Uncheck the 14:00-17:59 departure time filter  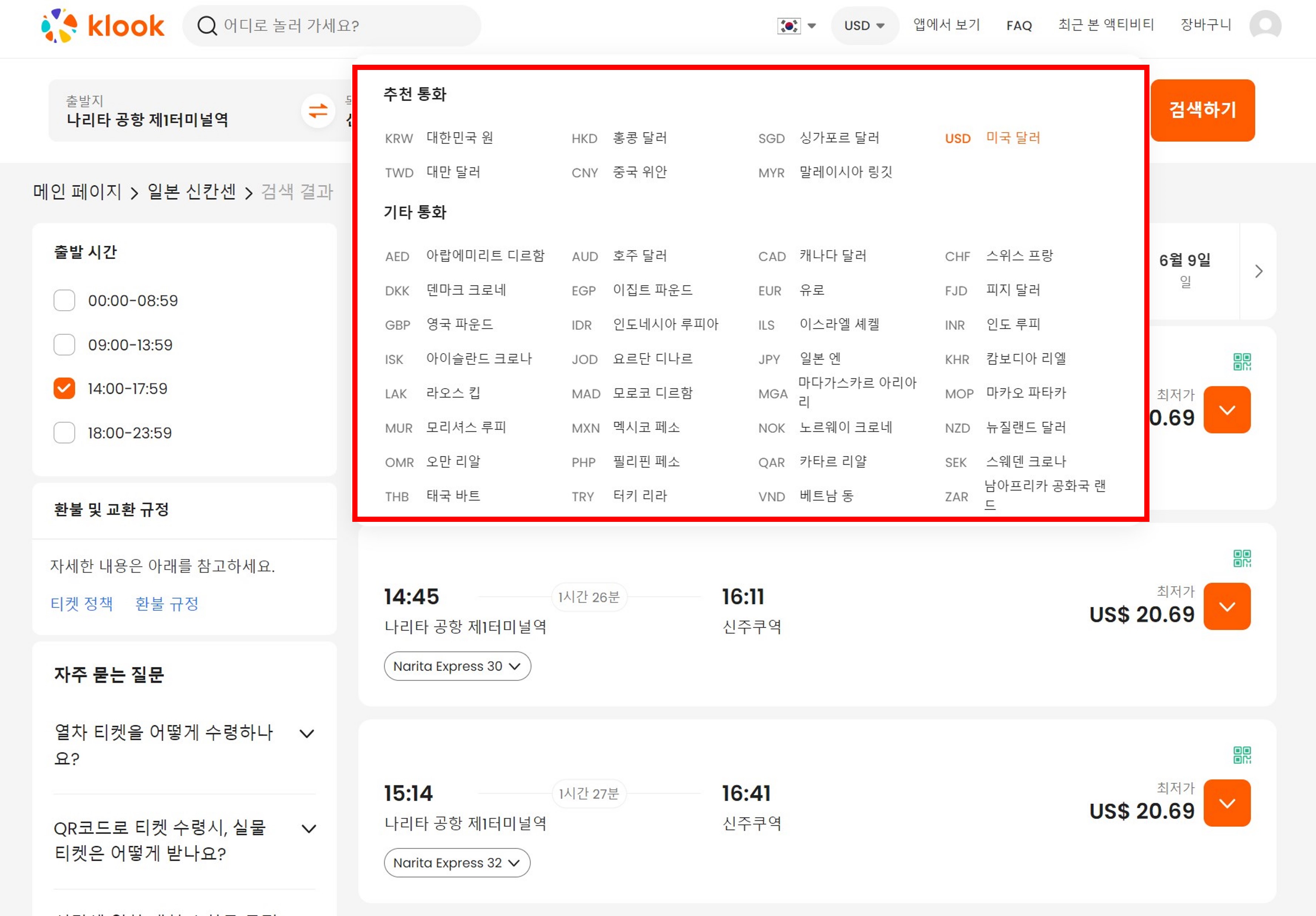tap(64, 389)
